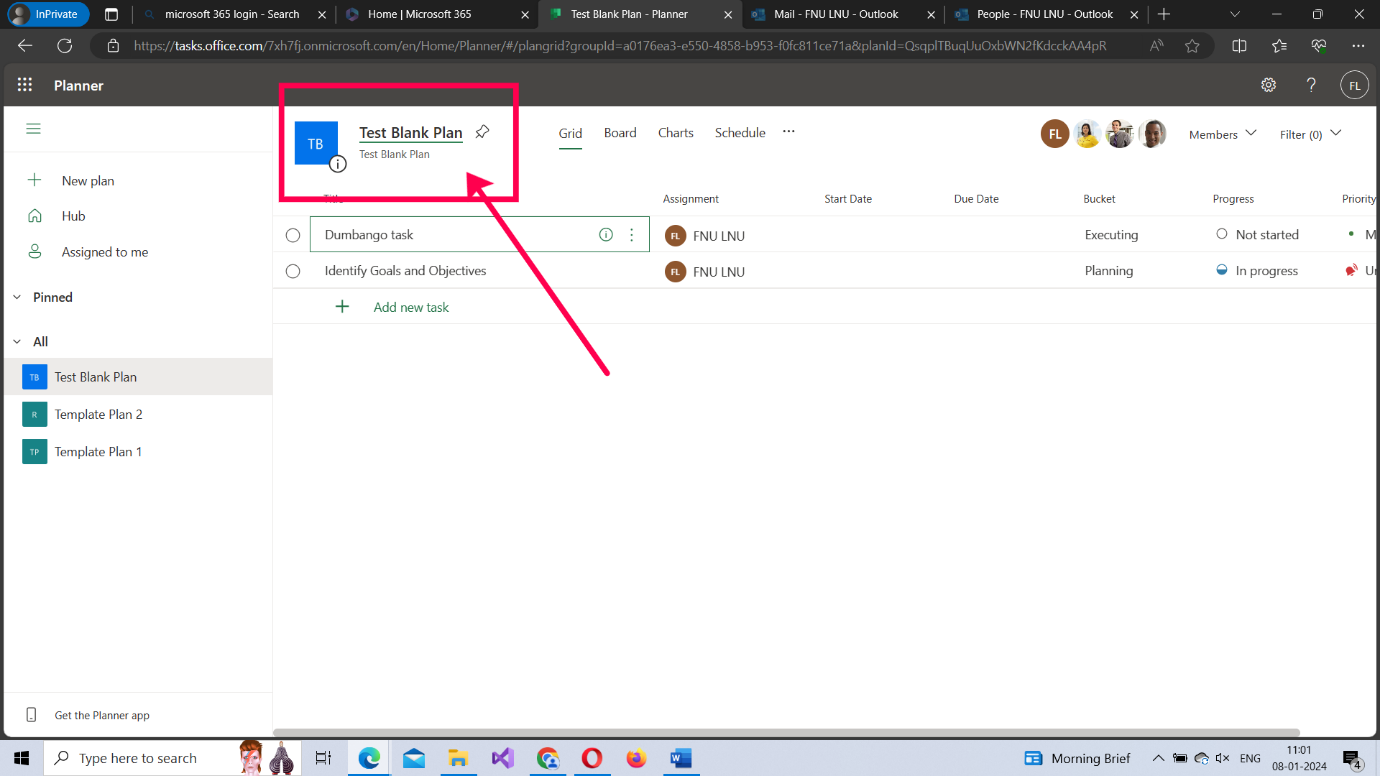Screen dimensions: 1380x776
Task: Click Get the Planner app link
Action: click(x=102, y=715)
